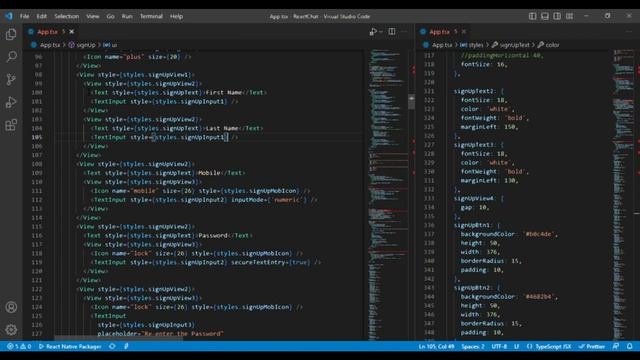
Task: Open the Prettier status item
Action: click(x=591, y=347)
